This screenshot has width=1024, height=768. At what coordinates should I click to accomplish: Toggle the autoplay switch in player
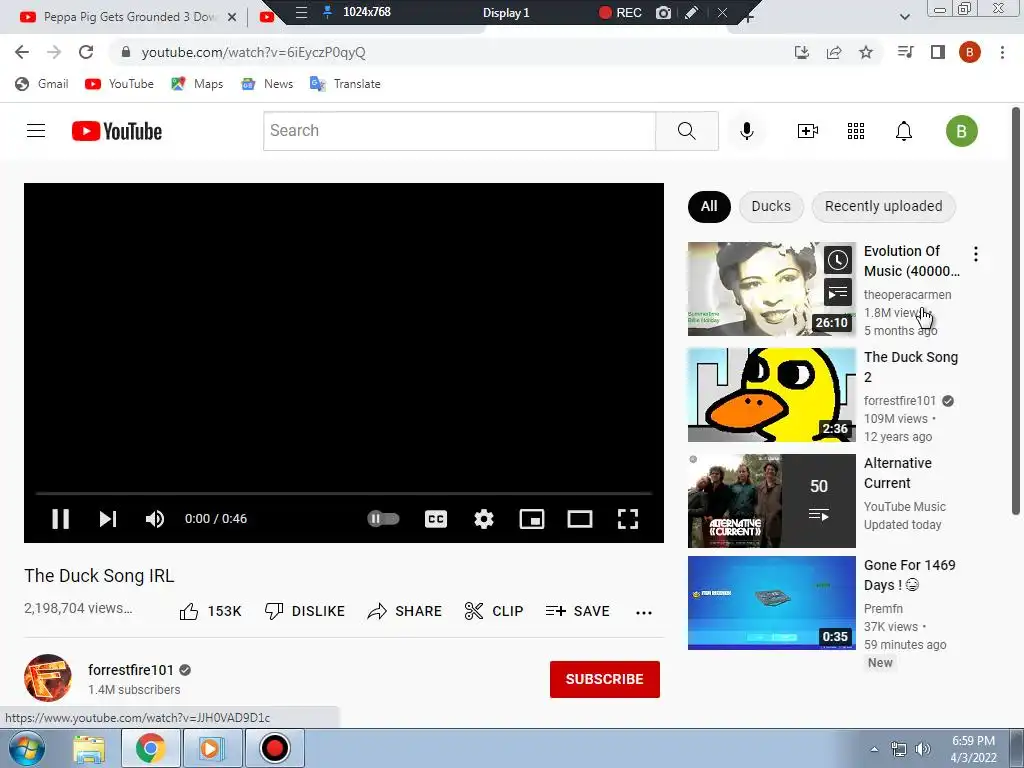383,519
